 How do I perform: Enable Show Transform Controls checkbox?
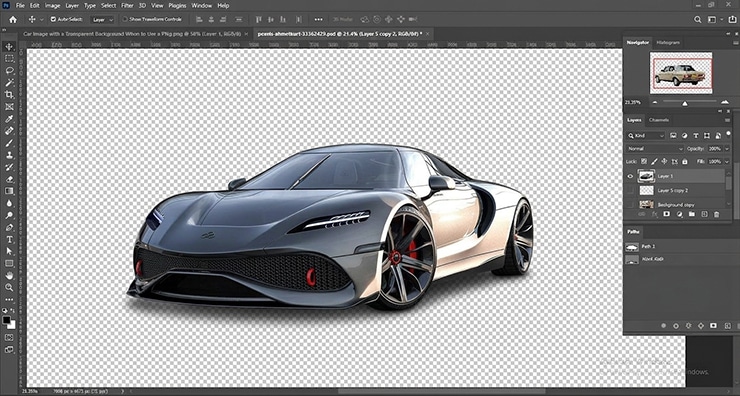pyautogui.click(x=125, y=19)
